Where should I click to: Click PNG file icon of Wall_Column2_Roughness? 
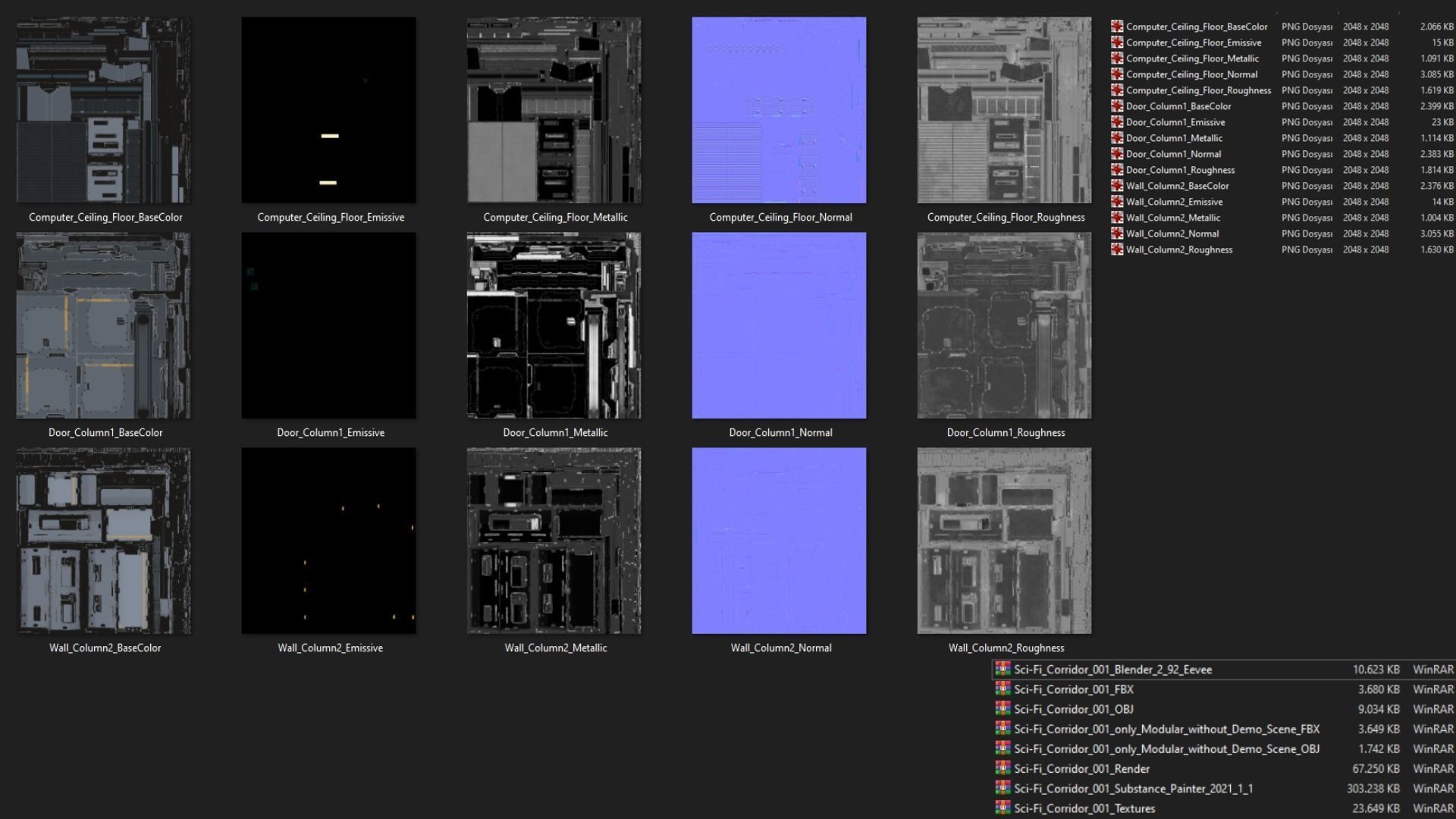pos(1117,249)
